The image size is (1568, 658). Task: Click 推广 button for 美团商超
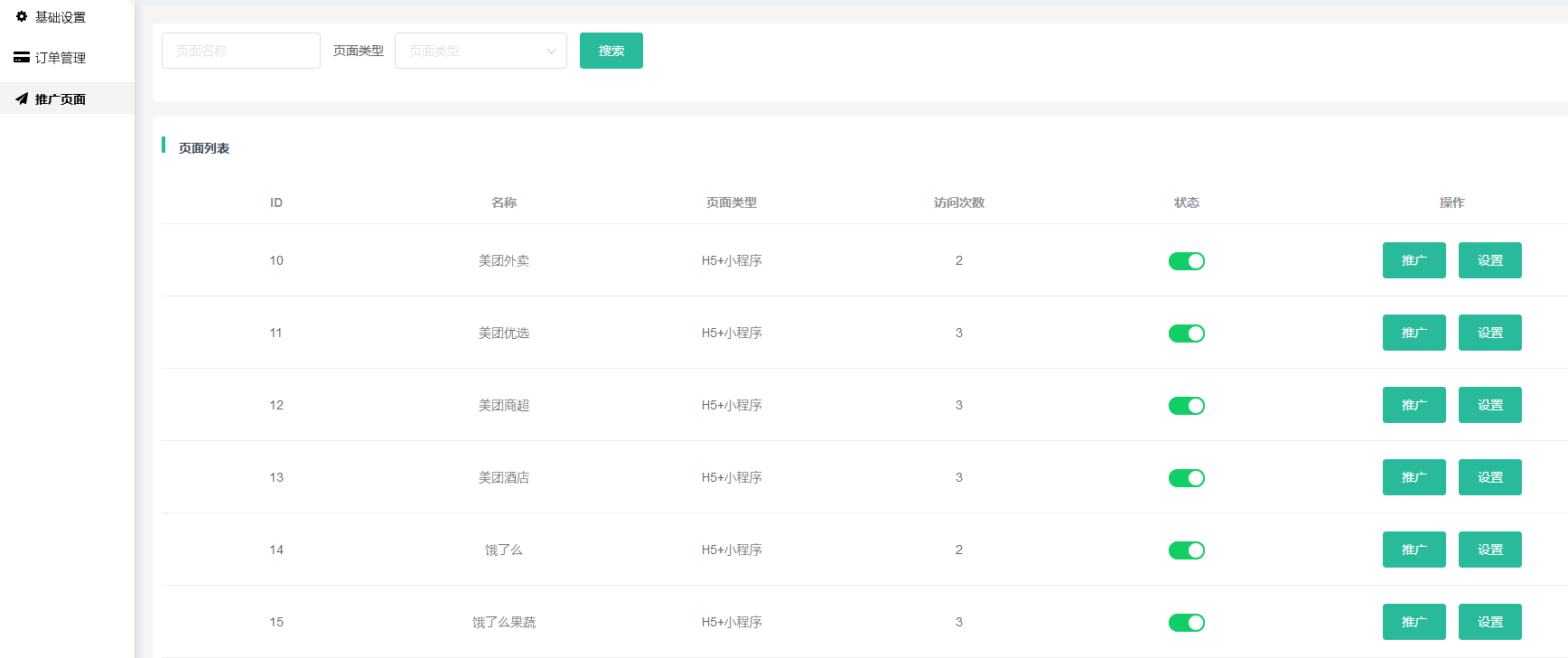click(x=1414, y=405)
